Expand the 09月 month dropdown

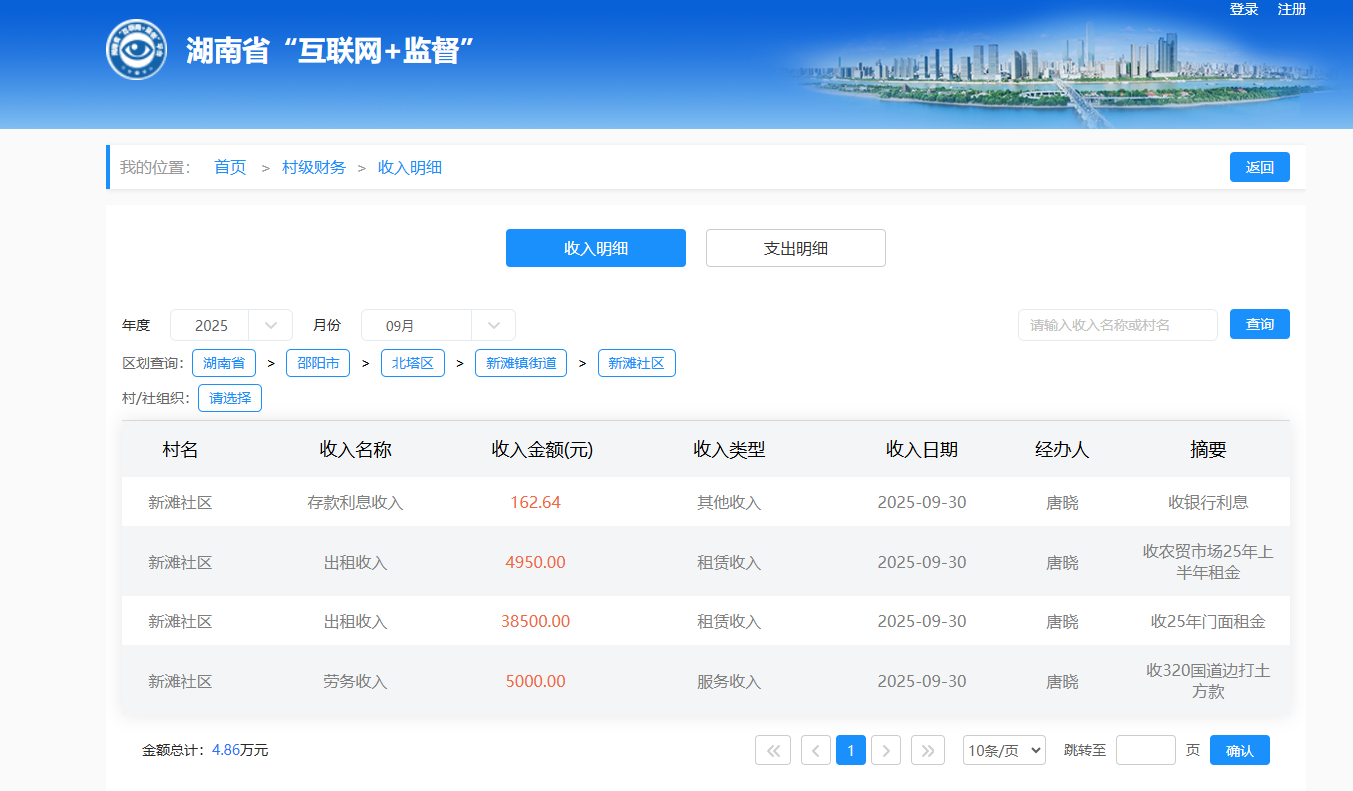tap(438, 325)
